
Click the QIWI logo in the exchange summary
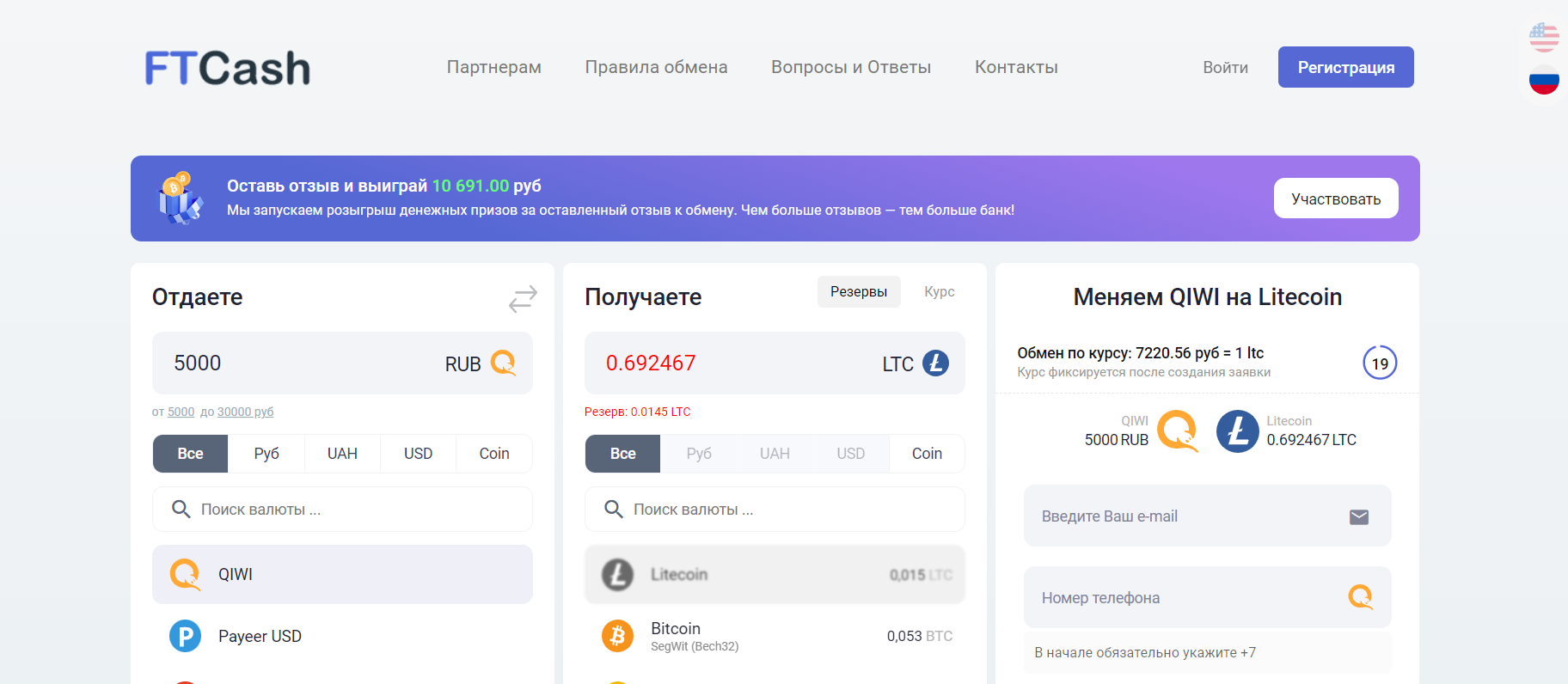1178,431
